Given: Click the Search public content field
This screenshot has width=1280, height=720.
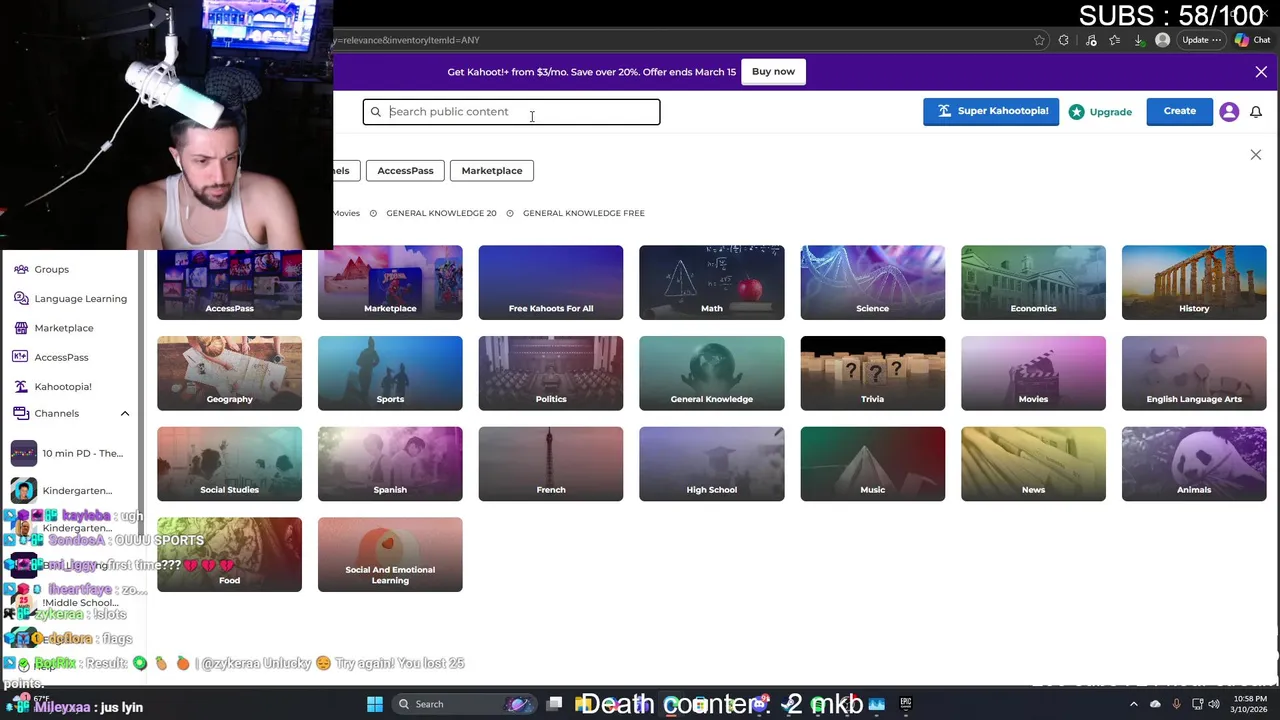Looking at the screenshot, I should (x=511, y=111).
